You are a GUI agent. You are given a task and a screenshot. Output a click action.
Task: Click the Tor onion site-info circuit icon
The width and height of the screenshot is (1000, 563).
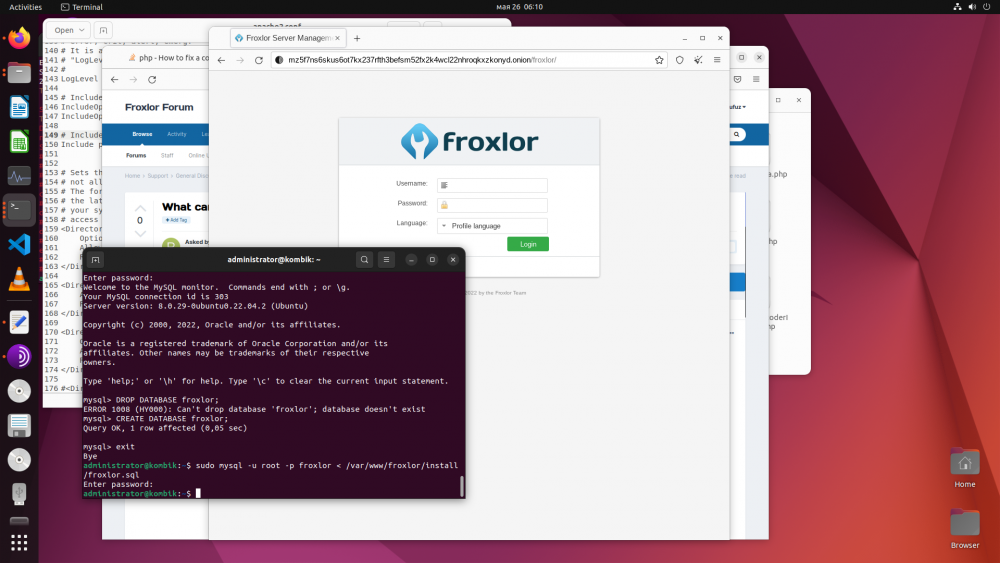click(x=279, y=60)
